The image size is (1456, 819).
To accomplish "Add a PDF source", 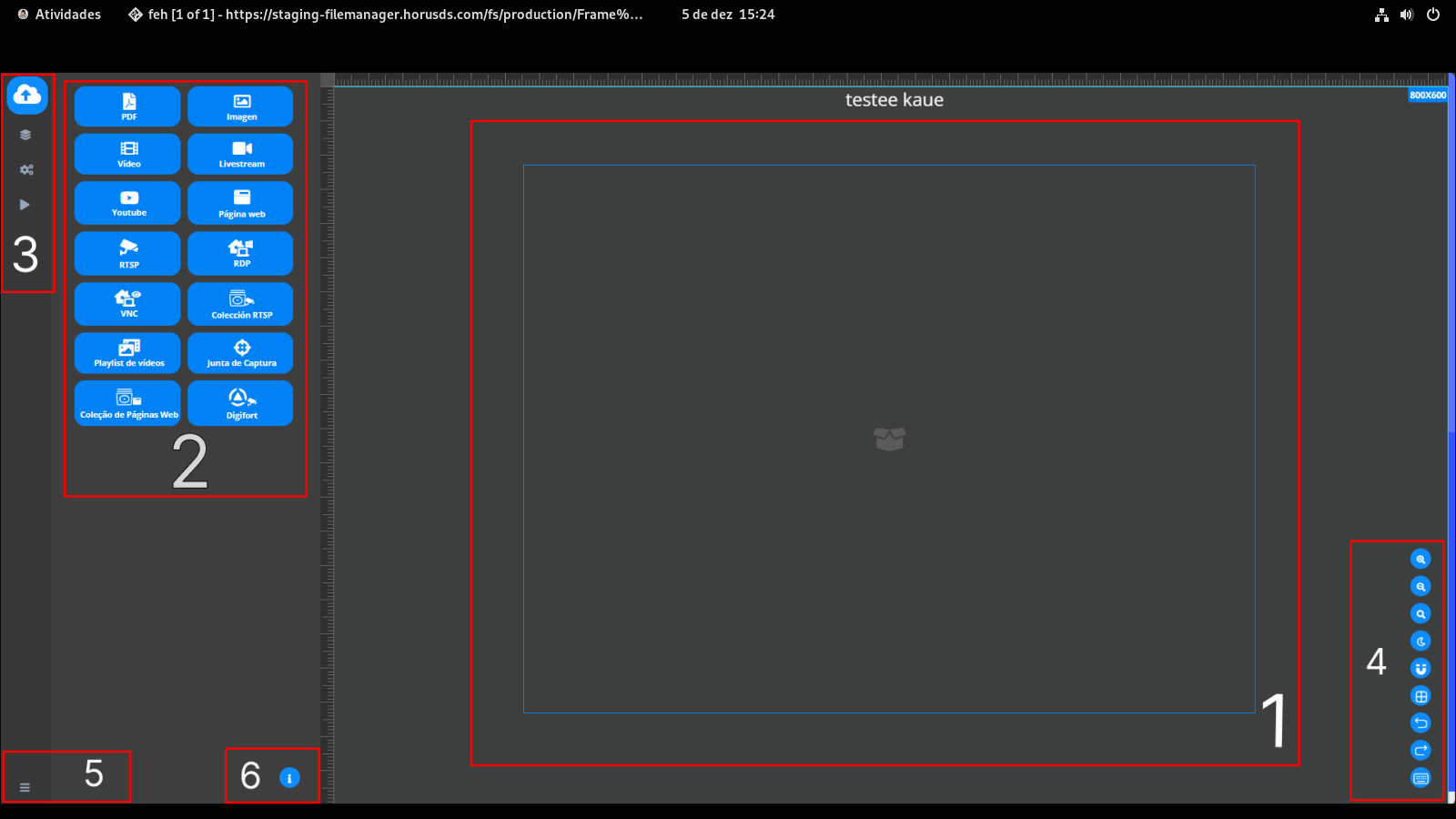I will point(127,106).
